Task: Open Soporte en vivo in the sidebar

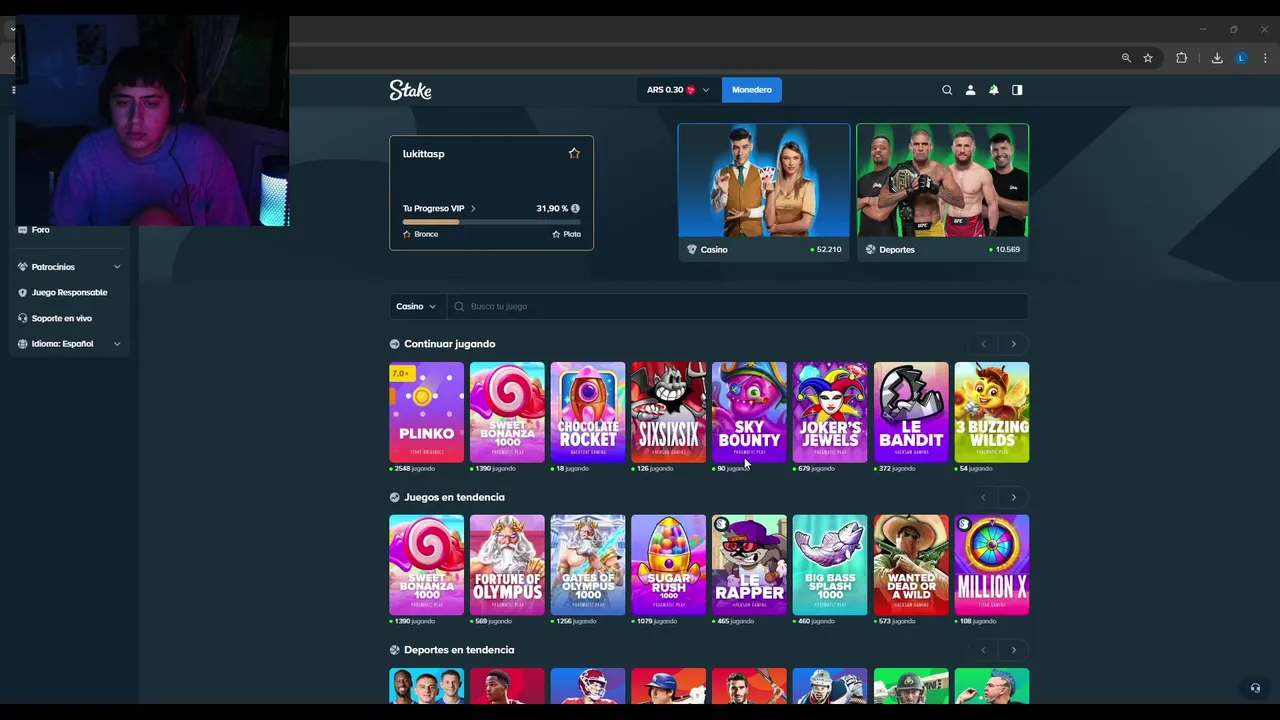Action: click(x=61, y=318)
